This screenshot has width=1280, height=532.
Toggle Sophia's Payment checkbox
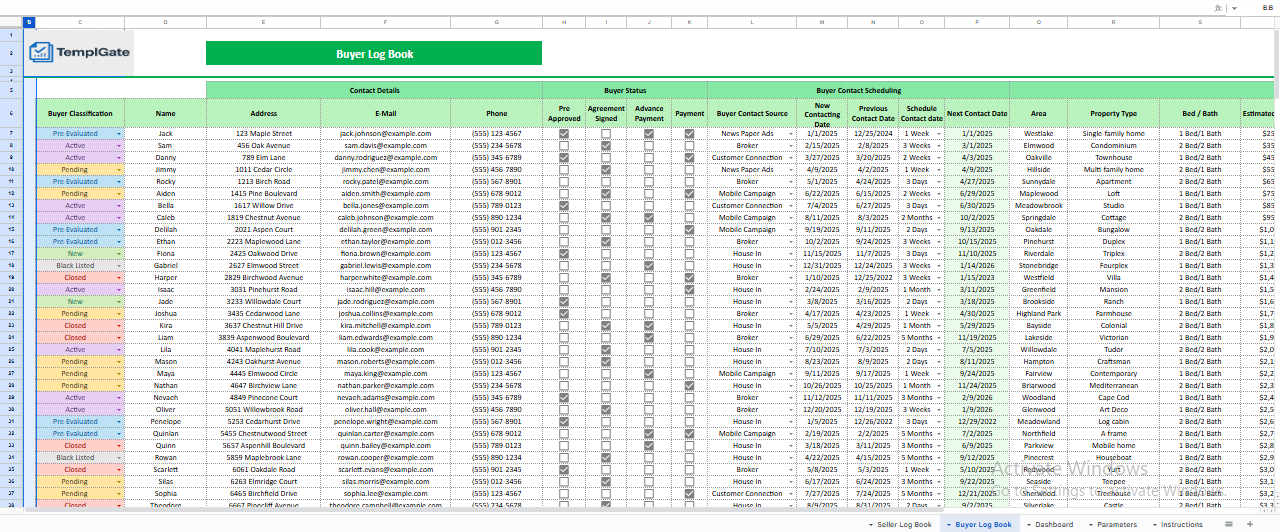point(689,493)
